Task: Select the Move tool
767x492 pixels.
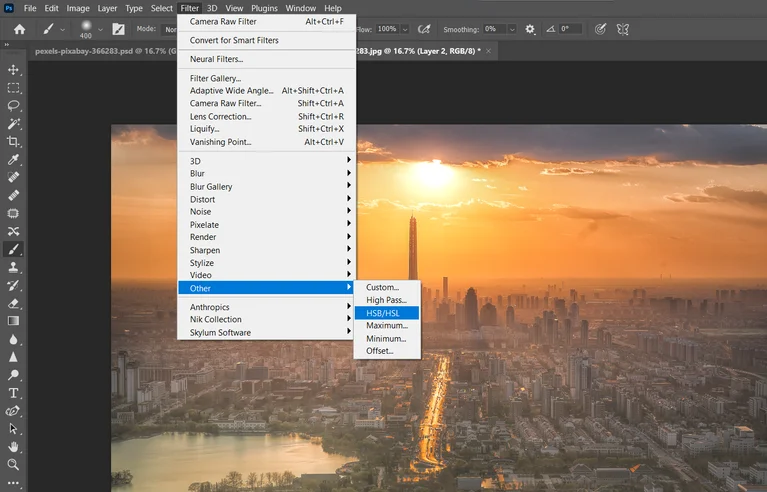Action: pos(14,70)
